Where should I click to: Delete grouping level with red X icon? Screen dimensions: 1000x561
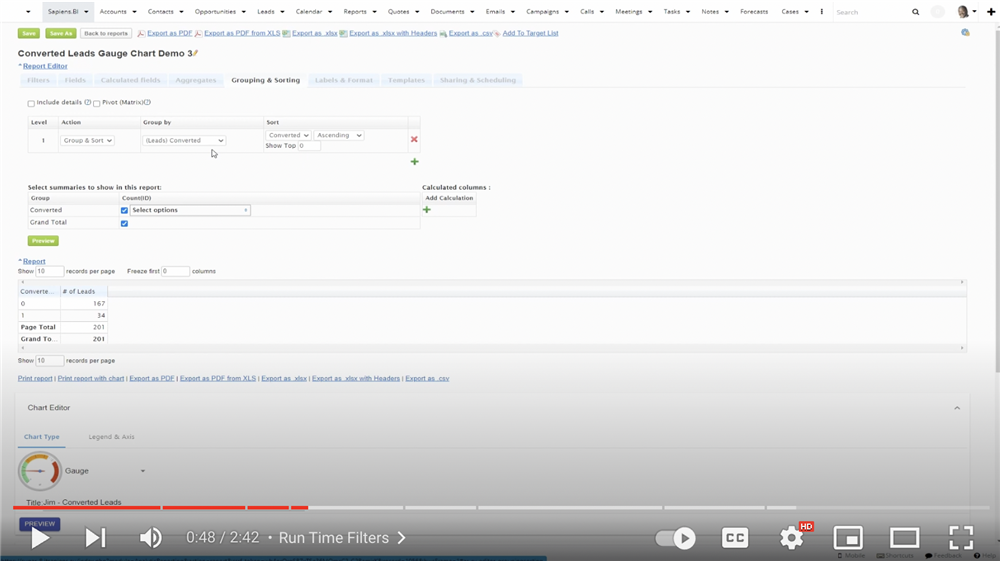(414, 140)
